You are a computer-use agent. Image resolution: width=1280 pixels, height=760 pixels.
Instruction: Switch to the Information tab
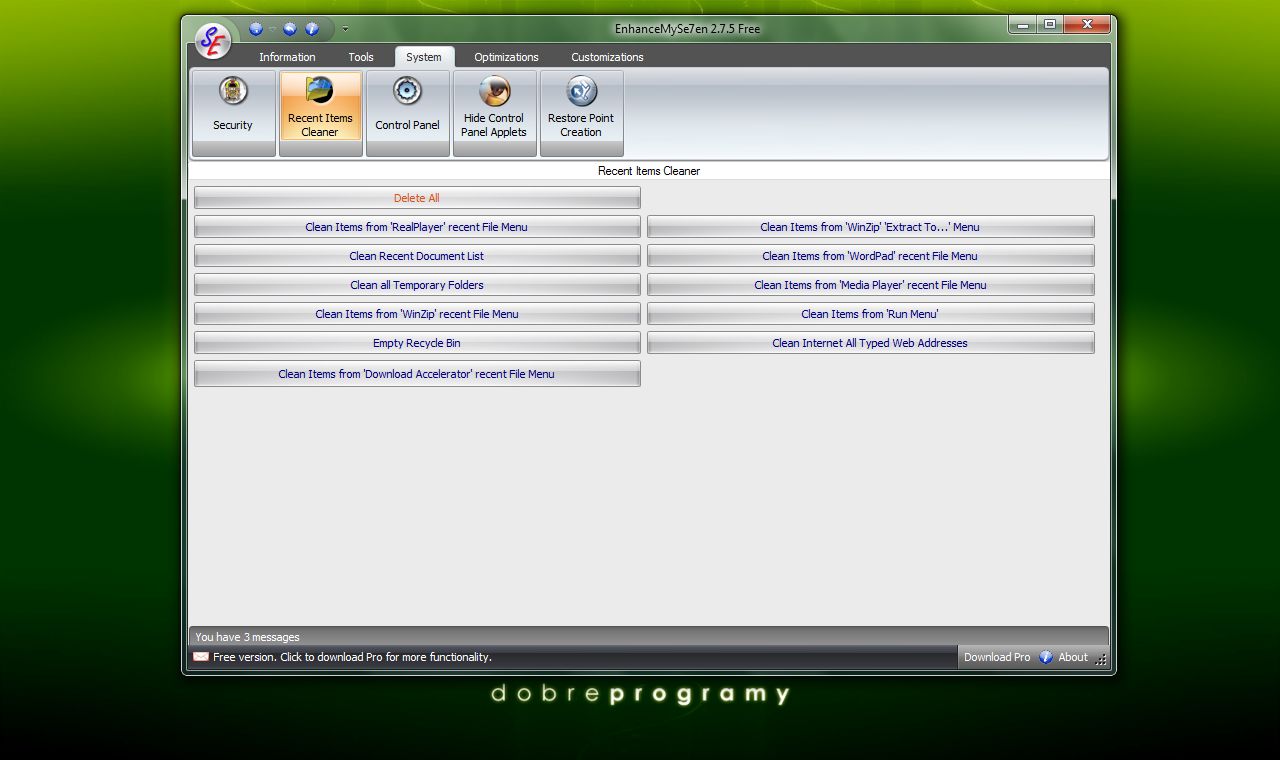pyautogui.click(x=287, y=57)
